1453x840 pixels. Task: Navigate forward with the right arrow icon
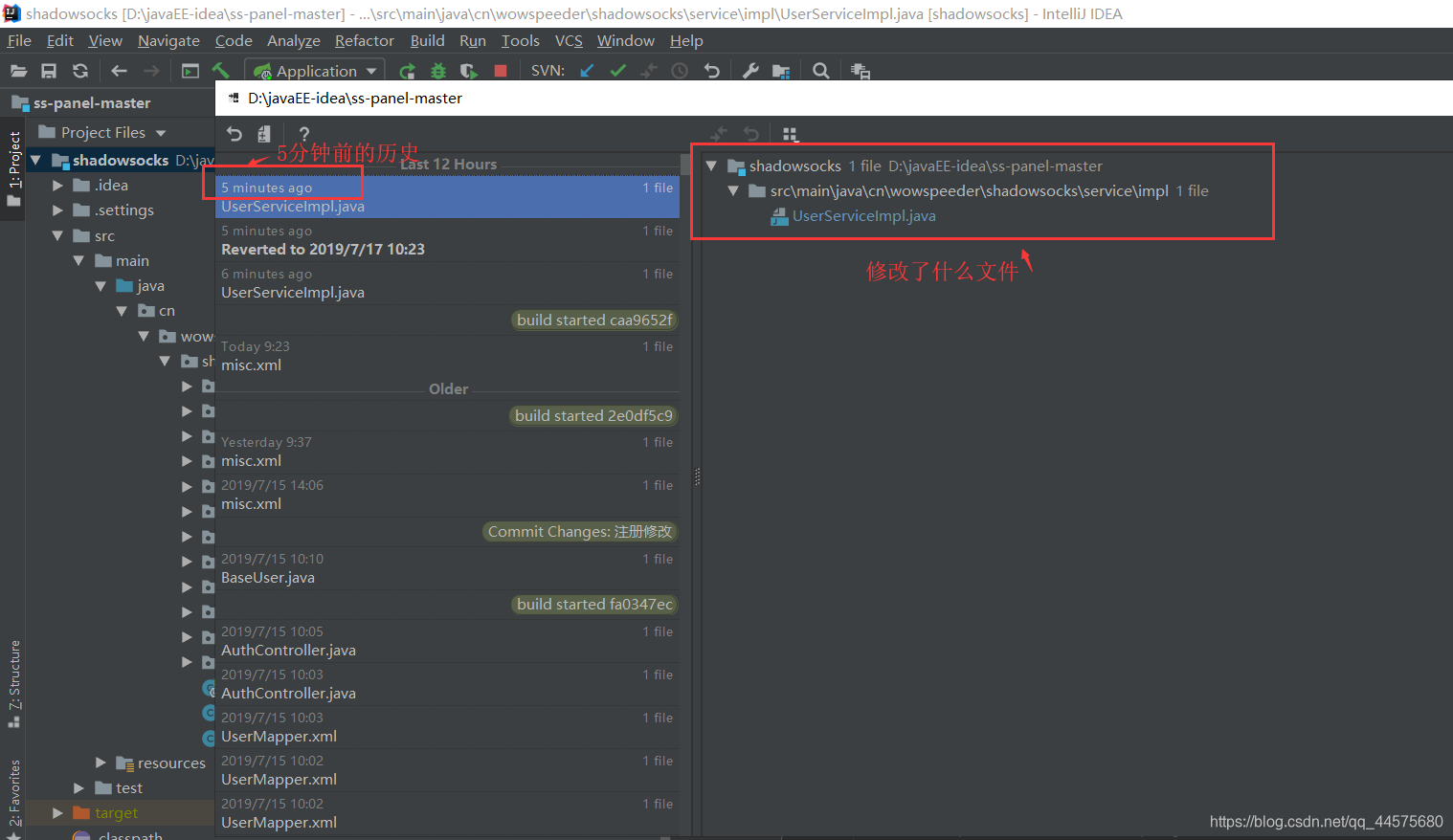(151, 71)
